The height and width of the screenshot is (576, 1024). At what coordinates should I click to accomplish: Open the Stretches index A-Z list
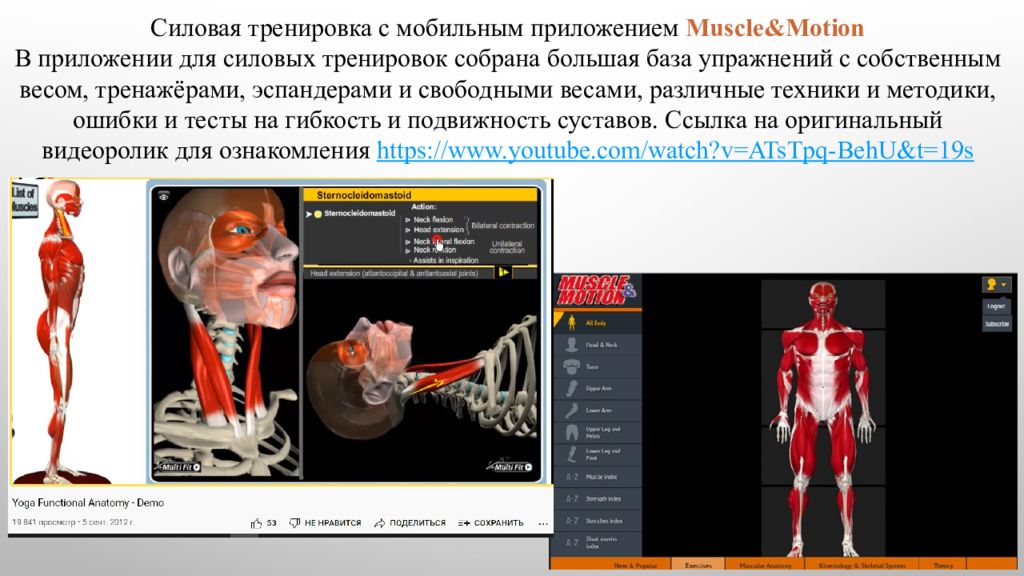coord(598,520)
